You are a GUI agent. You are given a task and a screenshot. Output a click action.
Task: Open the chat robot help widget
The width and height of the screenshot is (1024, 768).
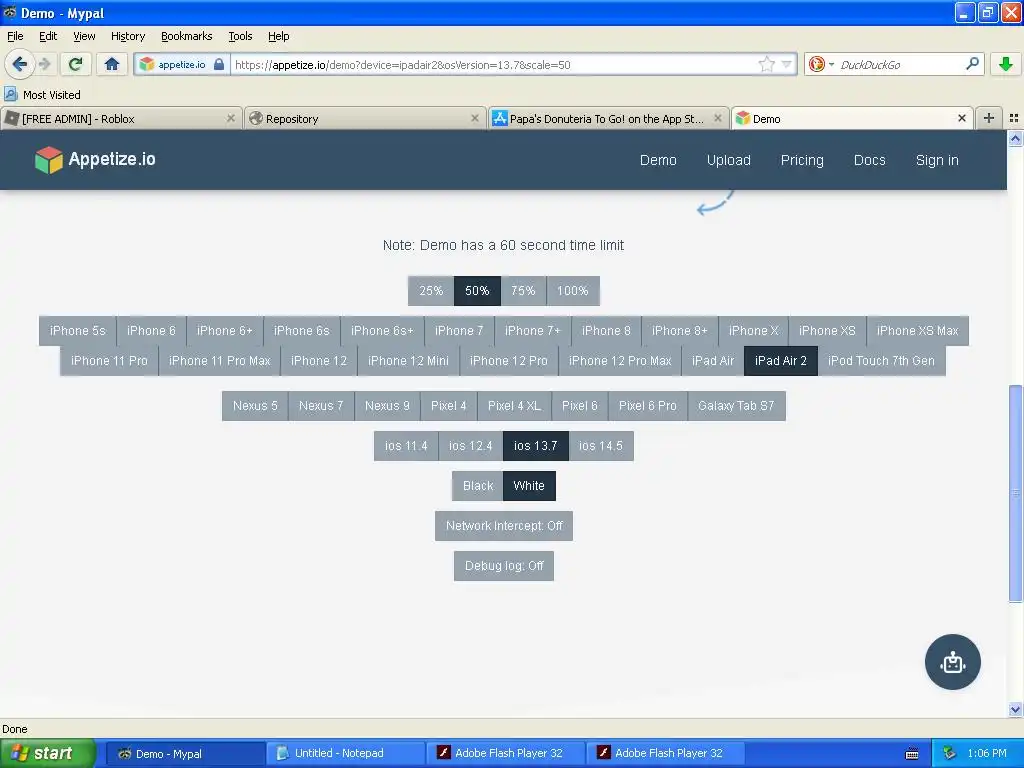click(x=952, y=662)
